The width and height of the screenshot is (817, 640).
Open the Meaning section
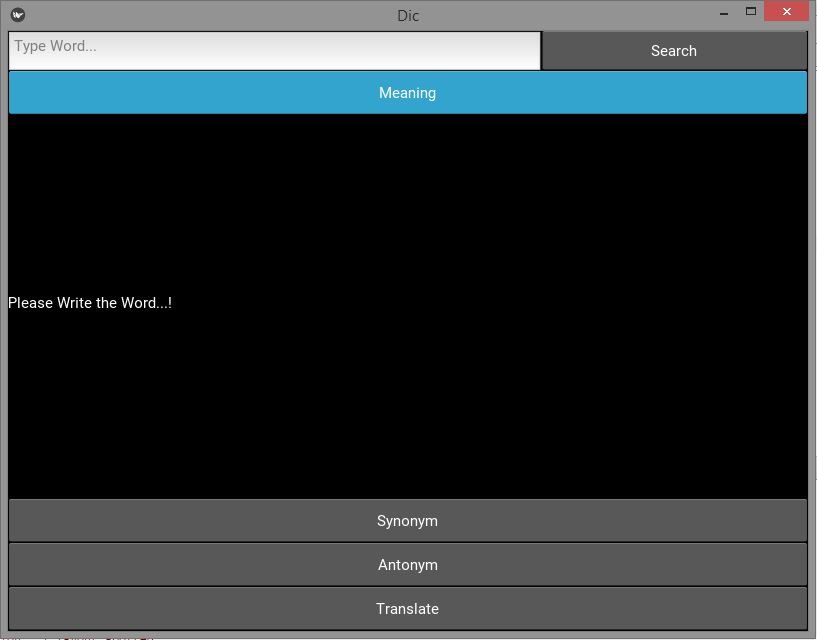407,93
